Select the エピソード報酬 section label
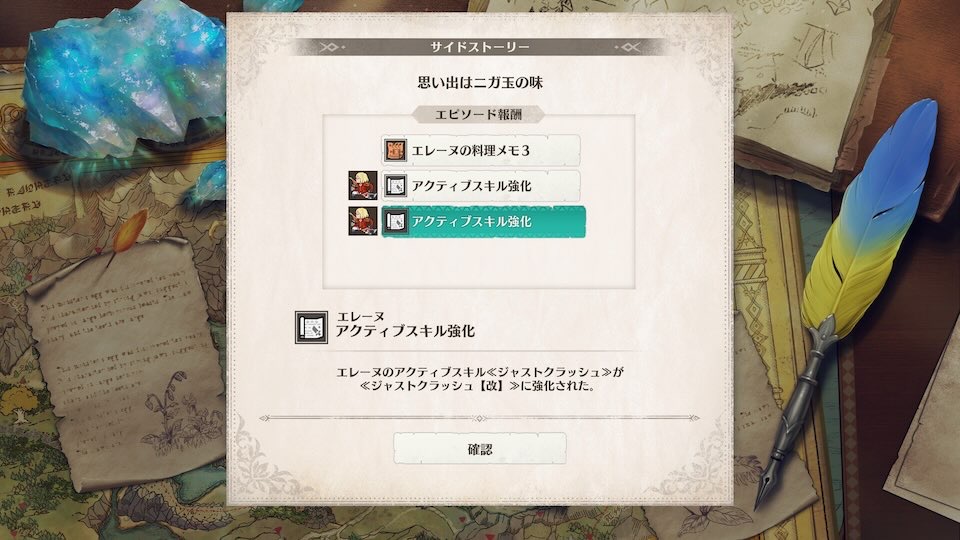This screenshot has height=540, width=960. pyautogui.click(x=479, y=114)
